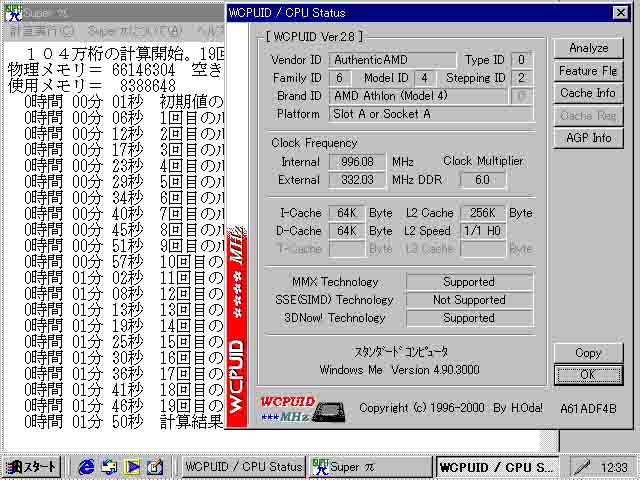Open AGP Info details
640x480 pixels.
point(588,138)
